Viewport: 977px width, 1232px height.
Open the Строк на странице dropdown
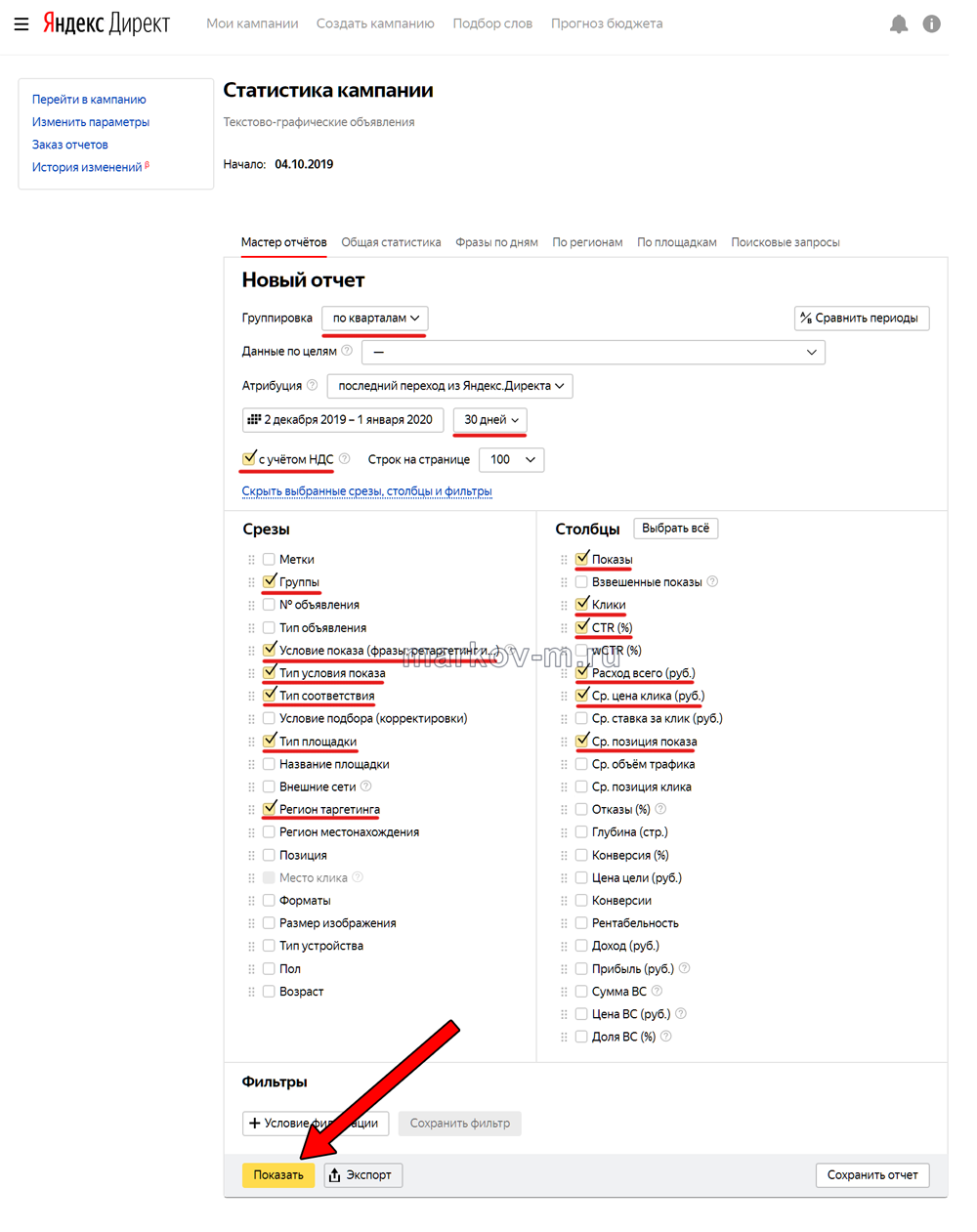coord(511,459)
